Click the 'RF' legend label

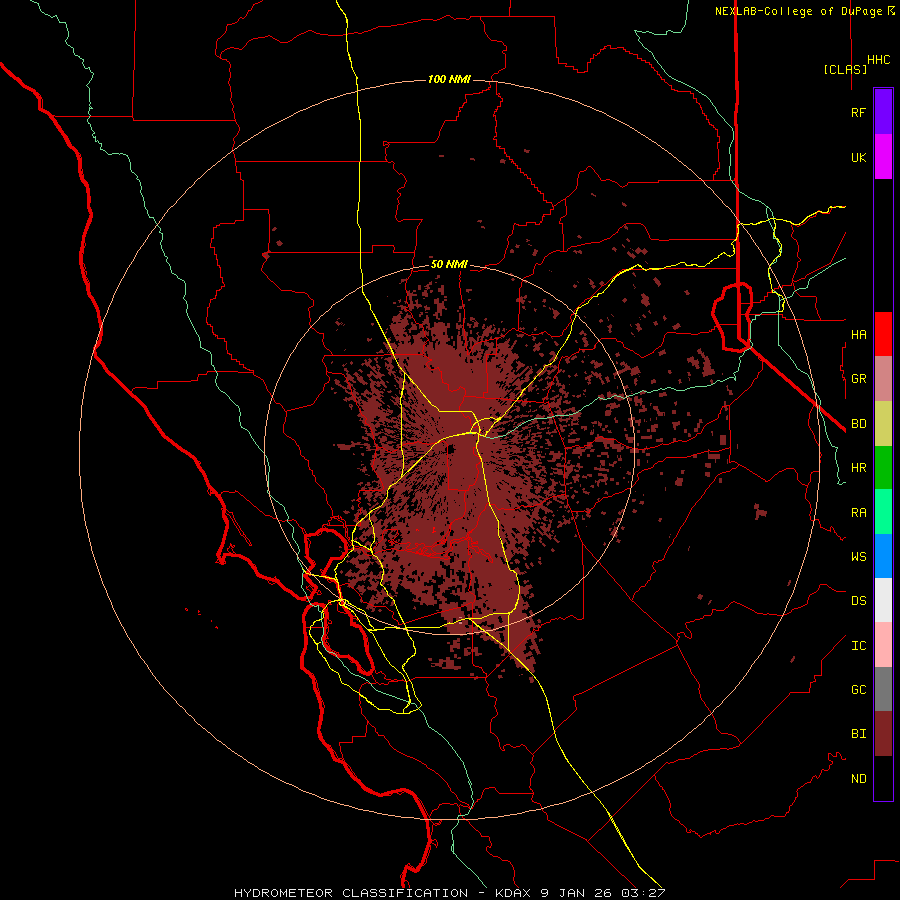tap(858, 112)
